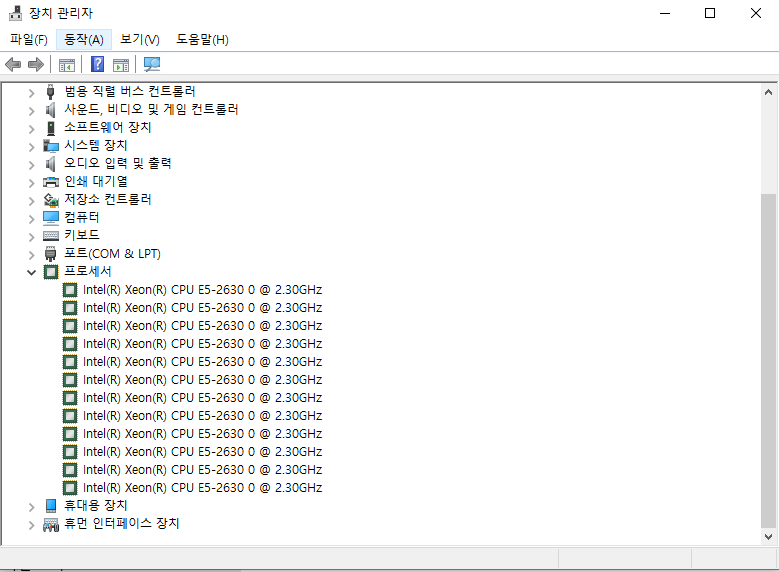Select the 포트(COM & LPT) label
This screenshot has width=779, height=572.
(112, 253)
